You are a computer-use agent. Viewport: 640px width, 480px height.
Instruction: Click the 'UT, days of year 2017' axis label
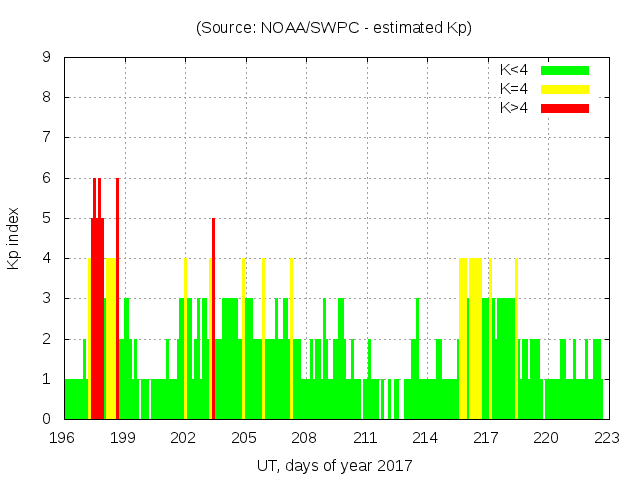point(334,465)
